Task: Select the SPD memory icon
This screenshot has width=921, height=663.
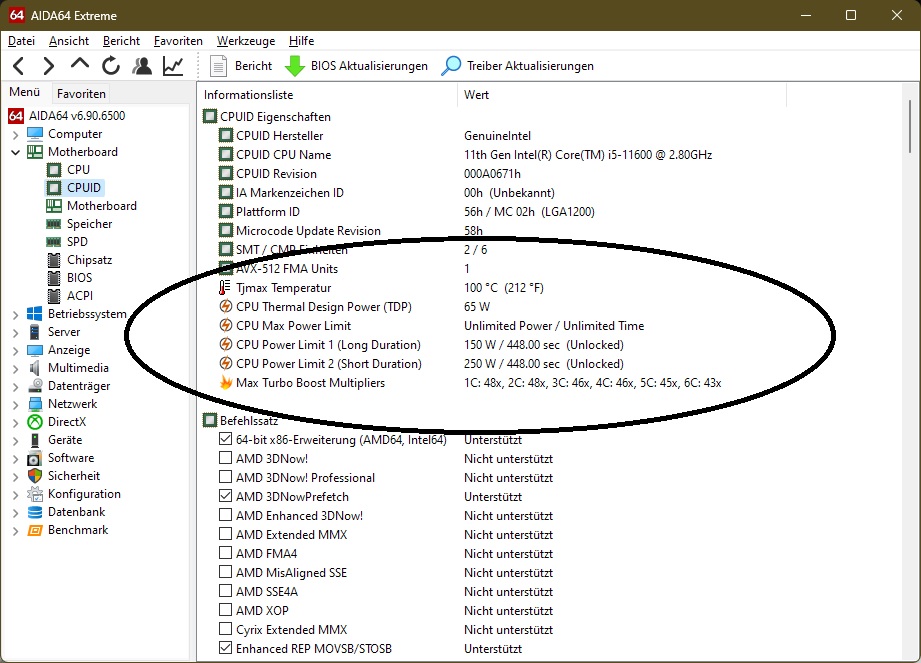Action: (54, 242)
